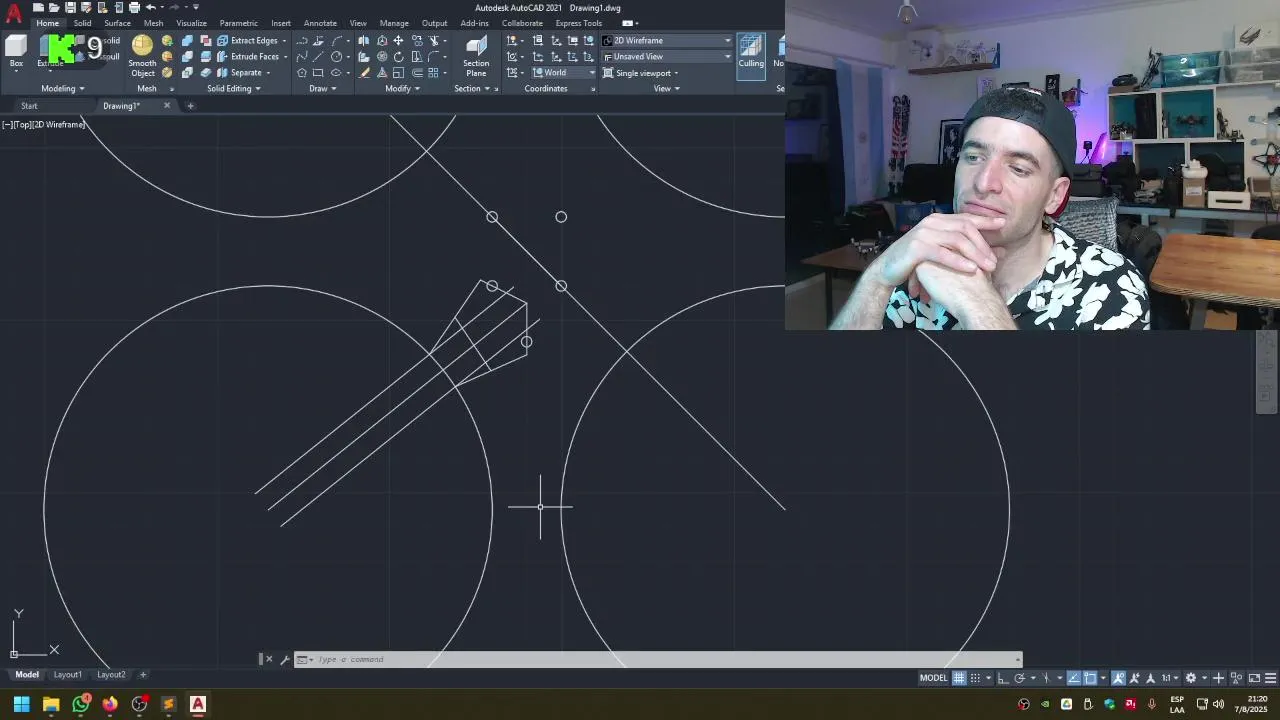Switch to the Surface ribbon tab

click(x=117, y=23)
